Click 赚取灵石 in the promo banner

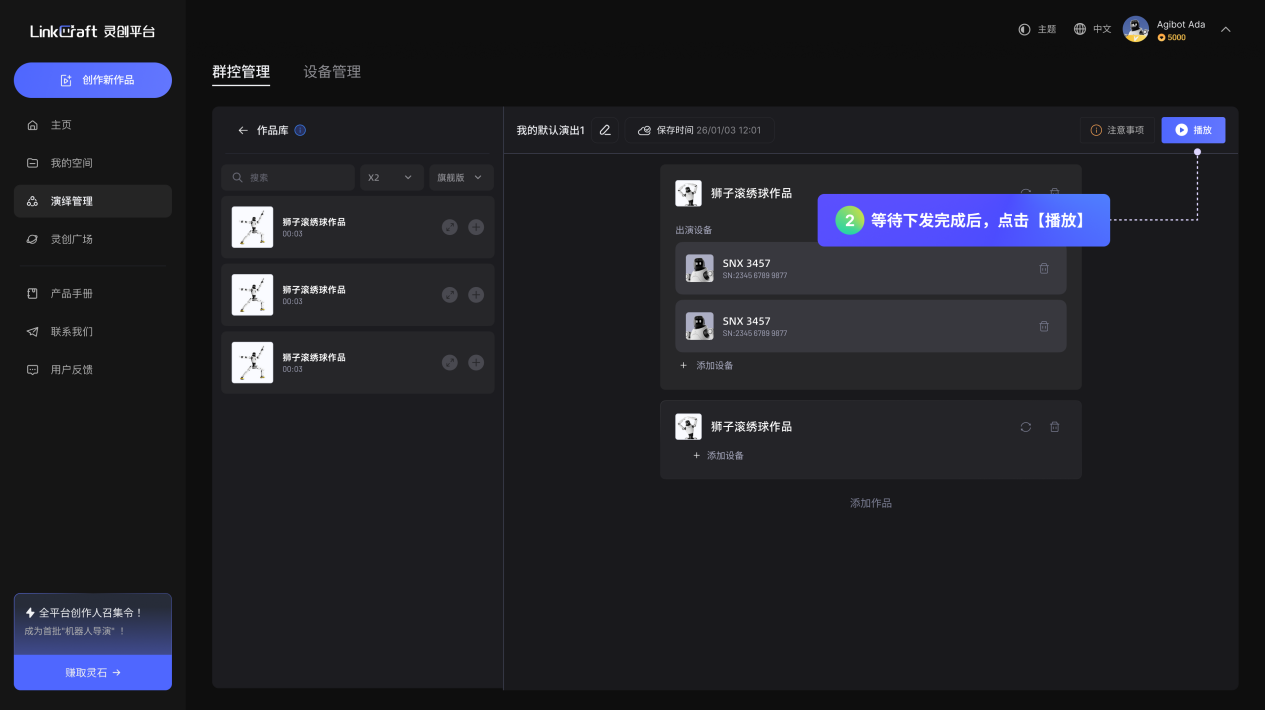tap(93, 673)
